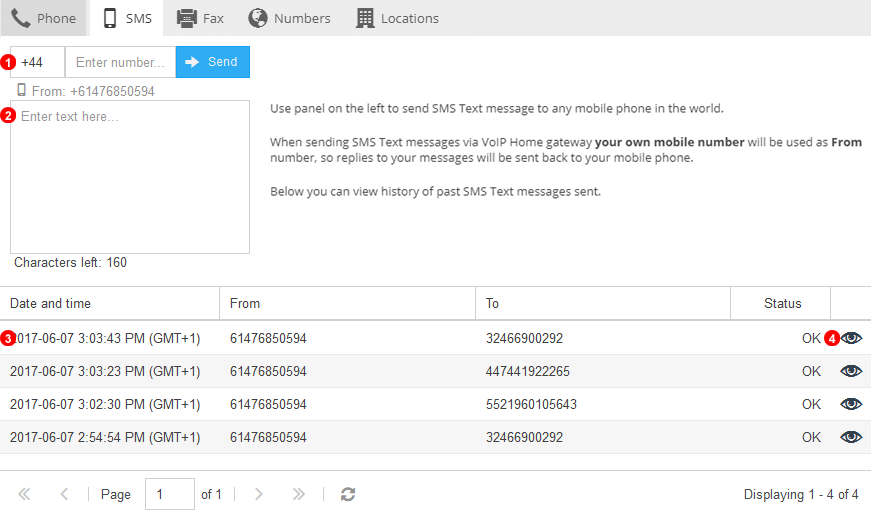
Task: Sort by the To column header
Action: click(x=603, y=303)
